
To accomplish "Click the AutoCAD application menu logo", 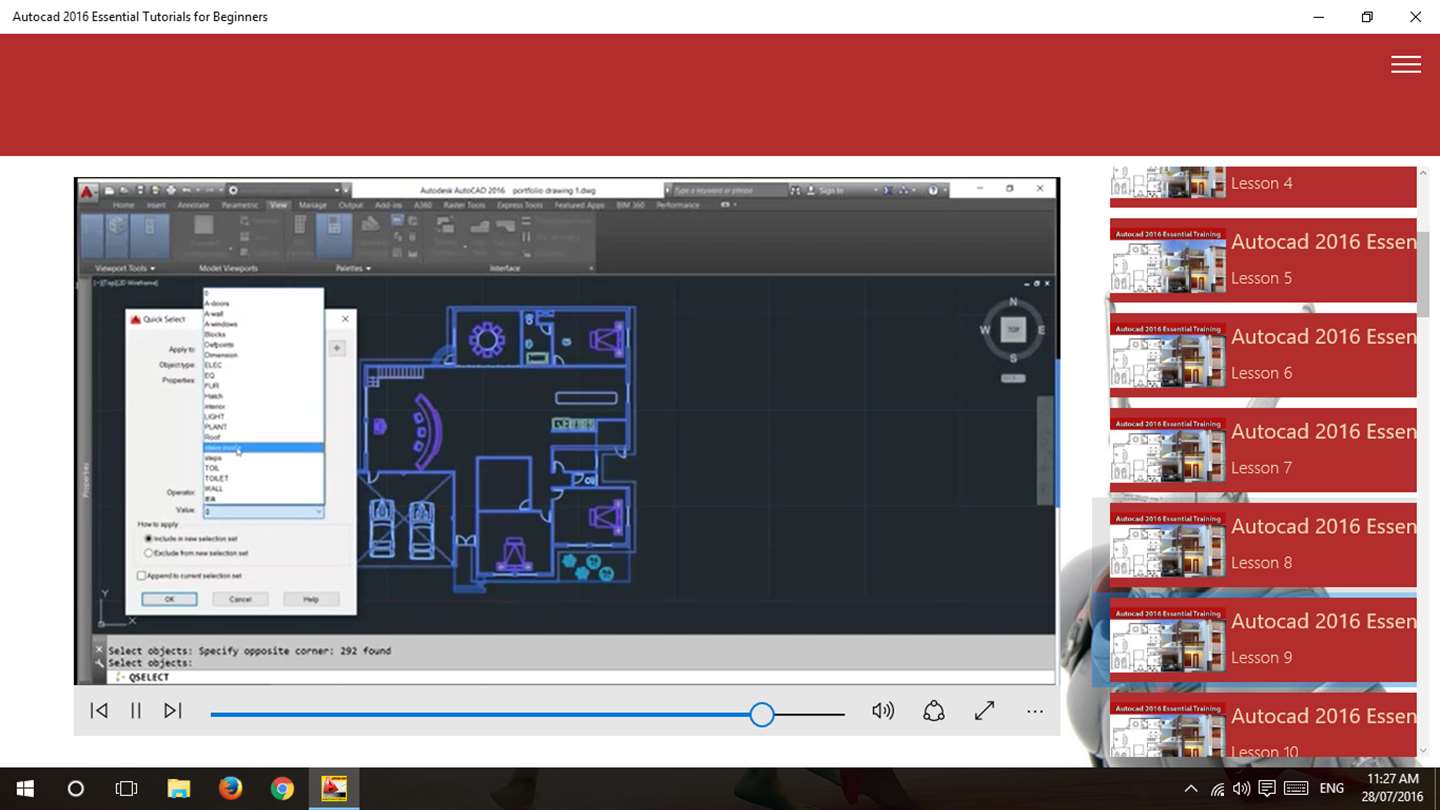I will click(x=88, y=192).
